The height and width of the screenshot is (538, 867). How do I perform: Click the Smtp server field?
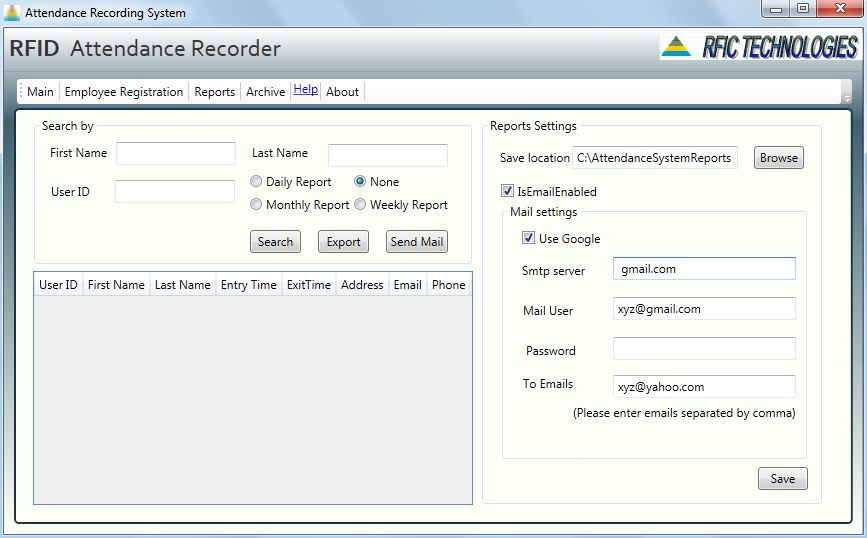click(704, 269)
